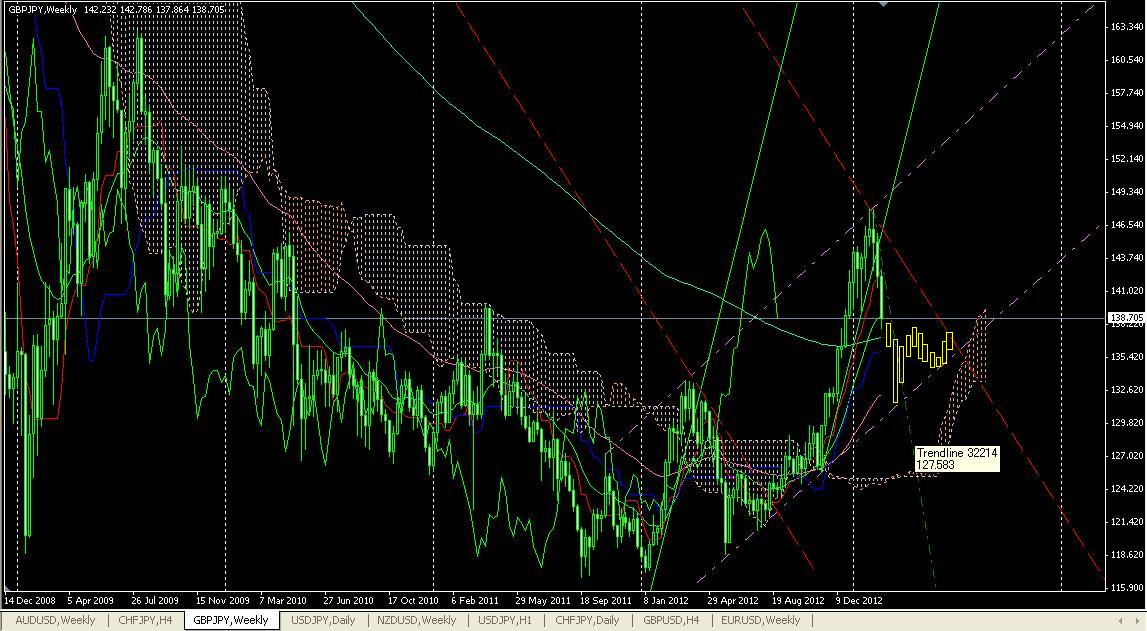Screen dimensions: 1147x631
Task: Switch to the USDJPY,Daily chart tab
Action: tap(323, 620)
